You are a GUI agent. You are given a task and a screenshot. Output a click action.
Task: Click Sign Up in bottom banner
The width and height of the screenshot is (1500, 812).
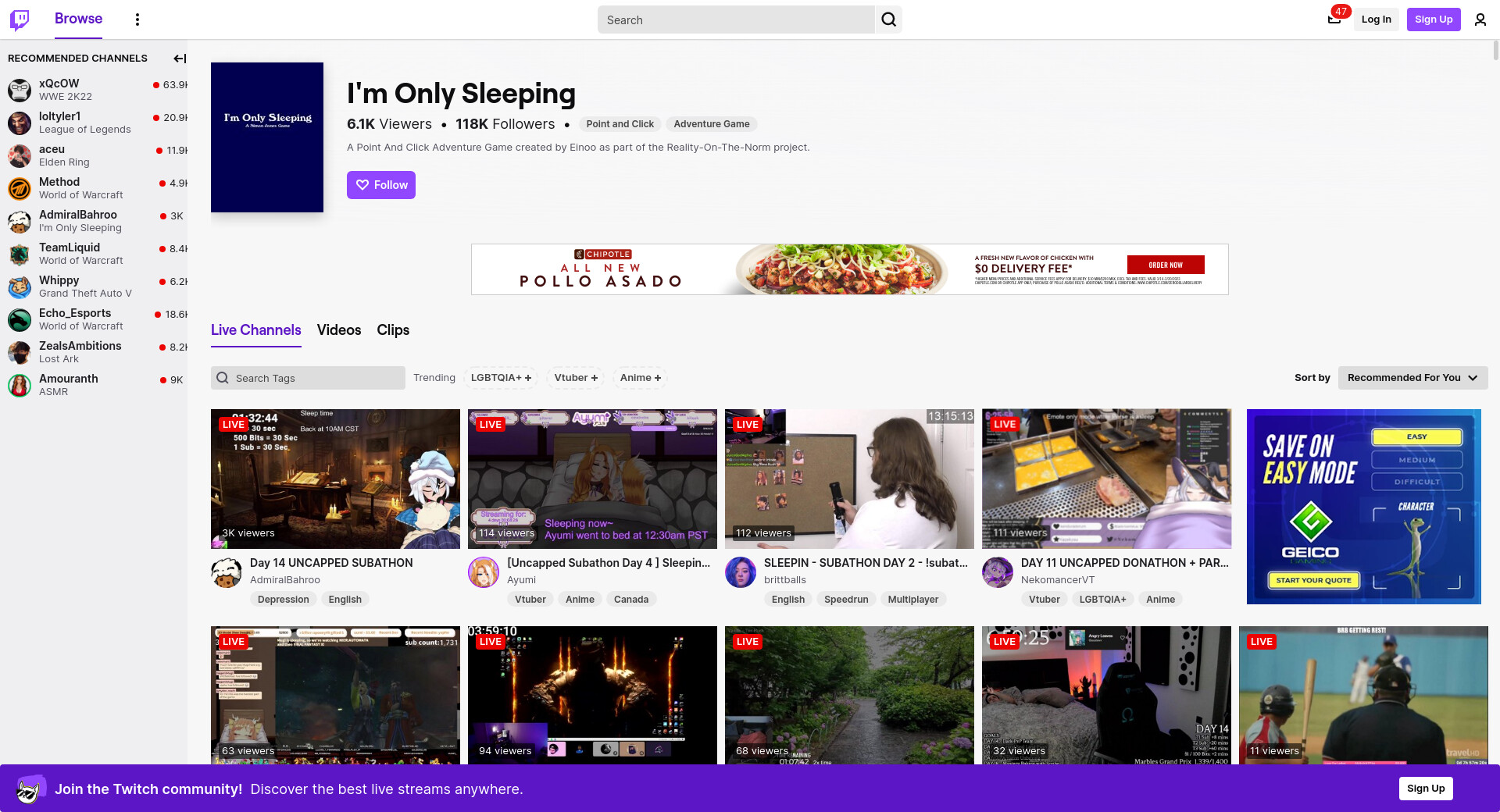(1426, 789)
